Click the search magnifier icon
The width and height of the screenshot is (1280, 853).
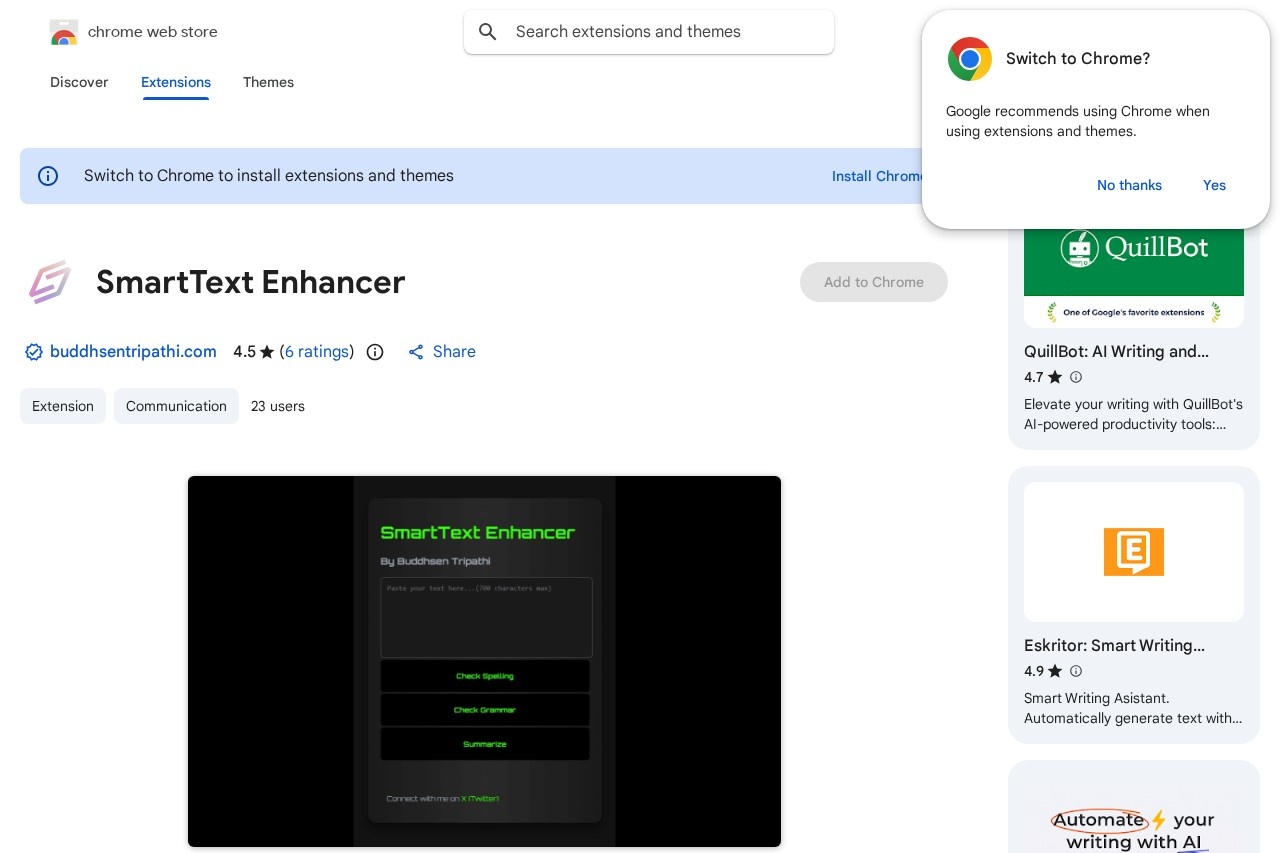click(x=488, y=32)
